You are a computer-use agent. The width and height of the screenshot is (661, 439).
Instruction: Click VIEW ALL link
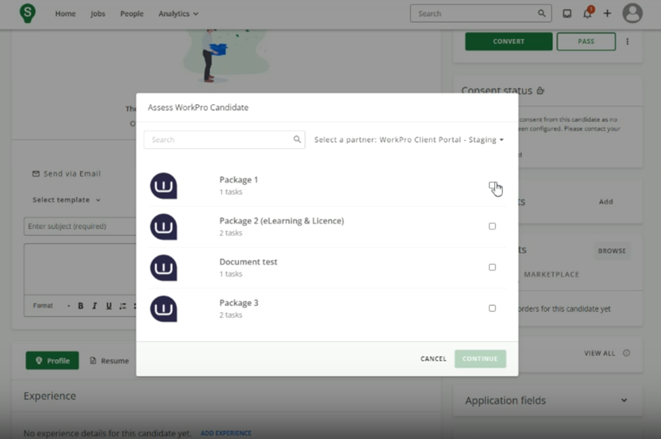(600, 353)
